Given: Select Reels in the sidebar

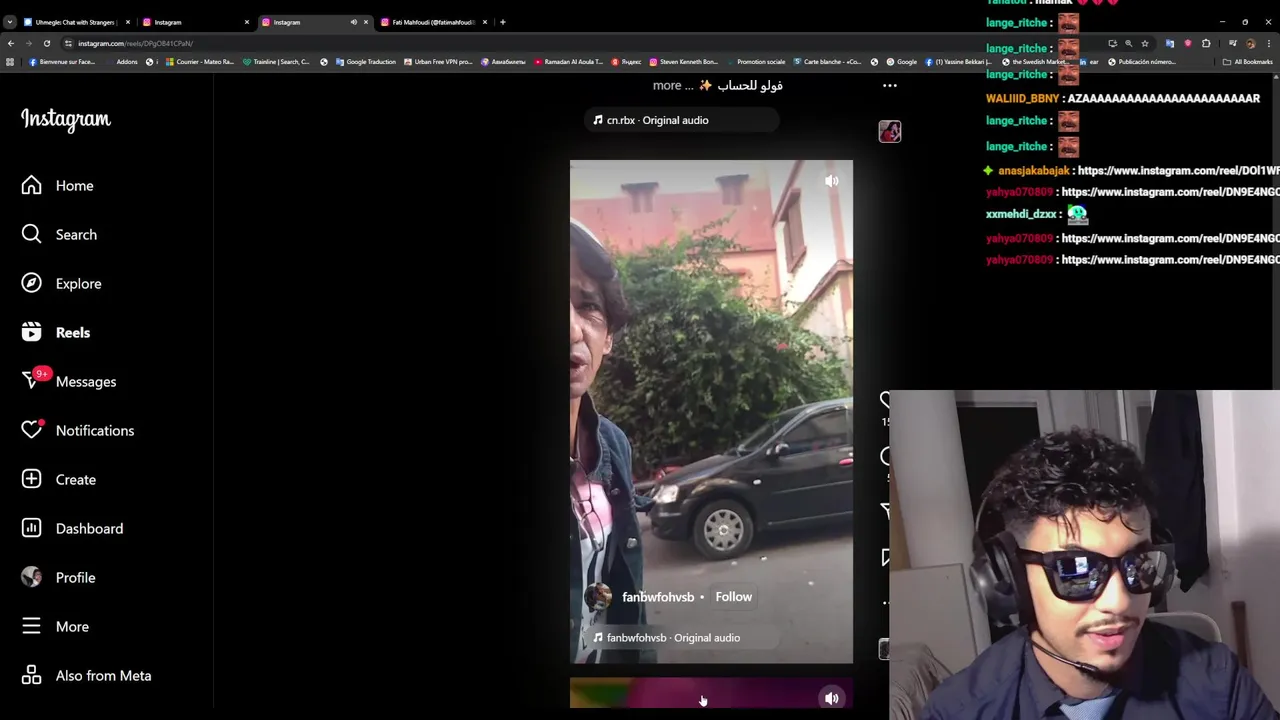Looking at the screenshot, I should 55,332.
